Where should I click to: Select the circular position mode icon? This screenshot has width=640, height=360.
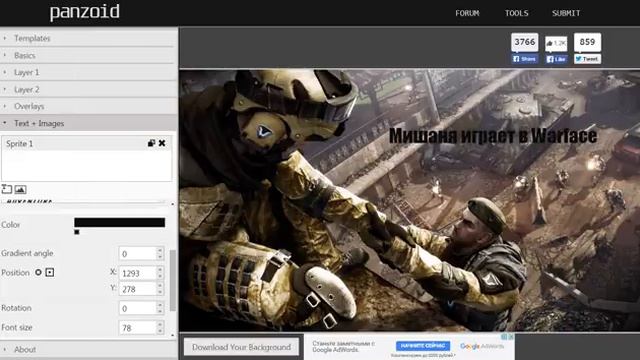click(x=38, y=272)
